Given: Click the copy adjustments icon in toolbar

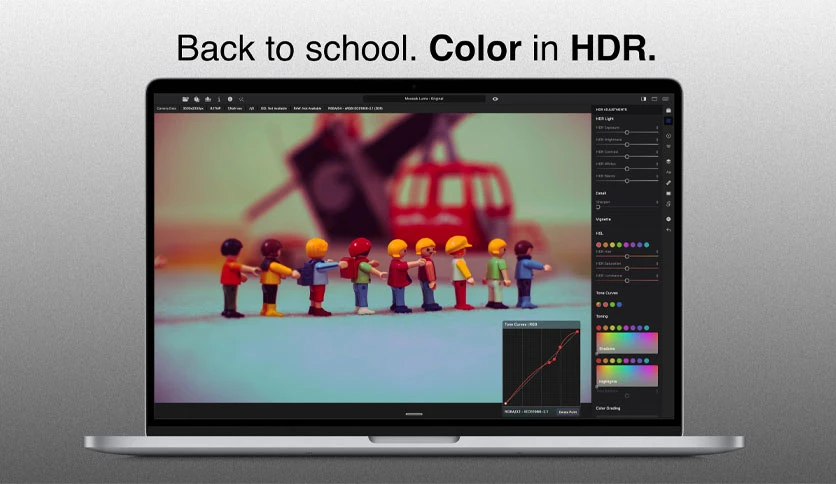Looking at the screenshot, I should click(x=197, y=99).
